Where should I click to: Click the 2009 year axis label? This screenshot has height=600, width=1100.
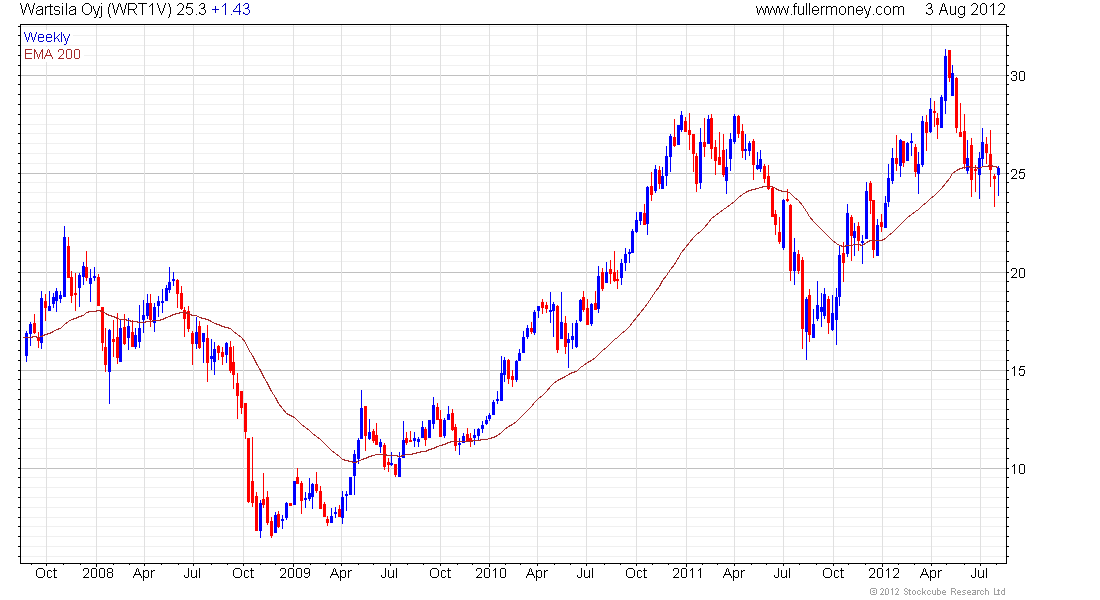click(x=295, y=573)
